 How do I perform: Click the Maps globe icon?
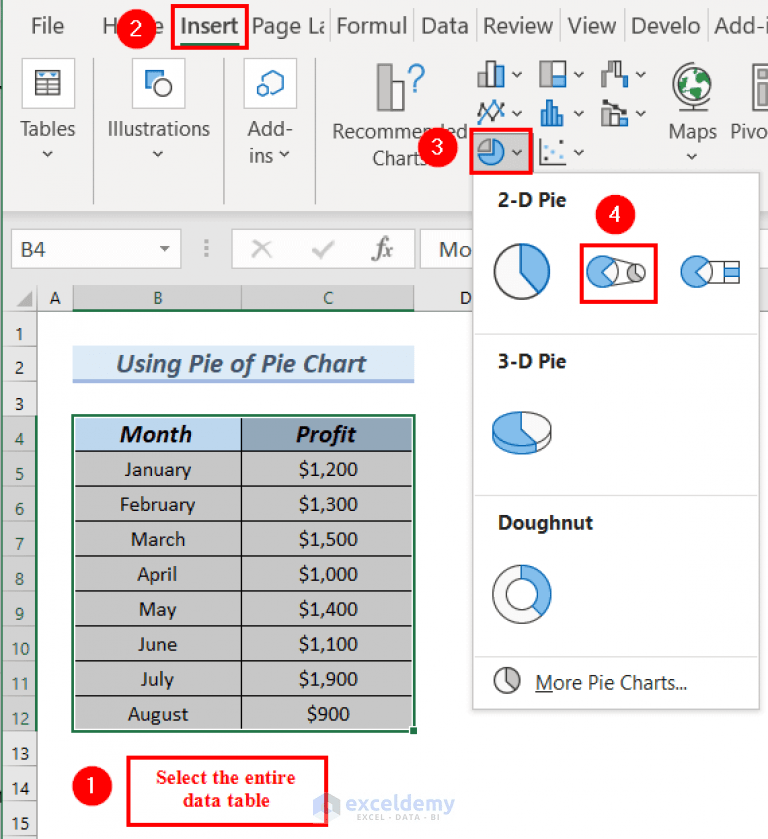pyautogui.click(x=692, y=86)
